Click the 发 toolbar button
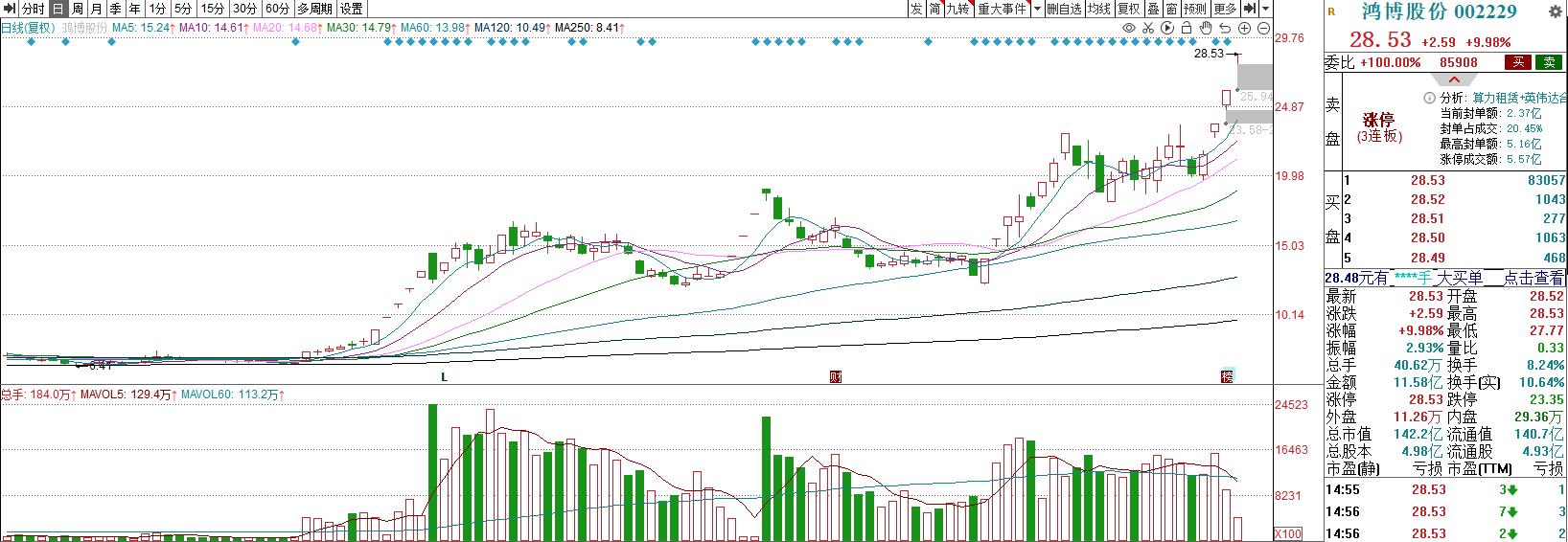This screenshot has height=542, width=1568. (916, 9)
